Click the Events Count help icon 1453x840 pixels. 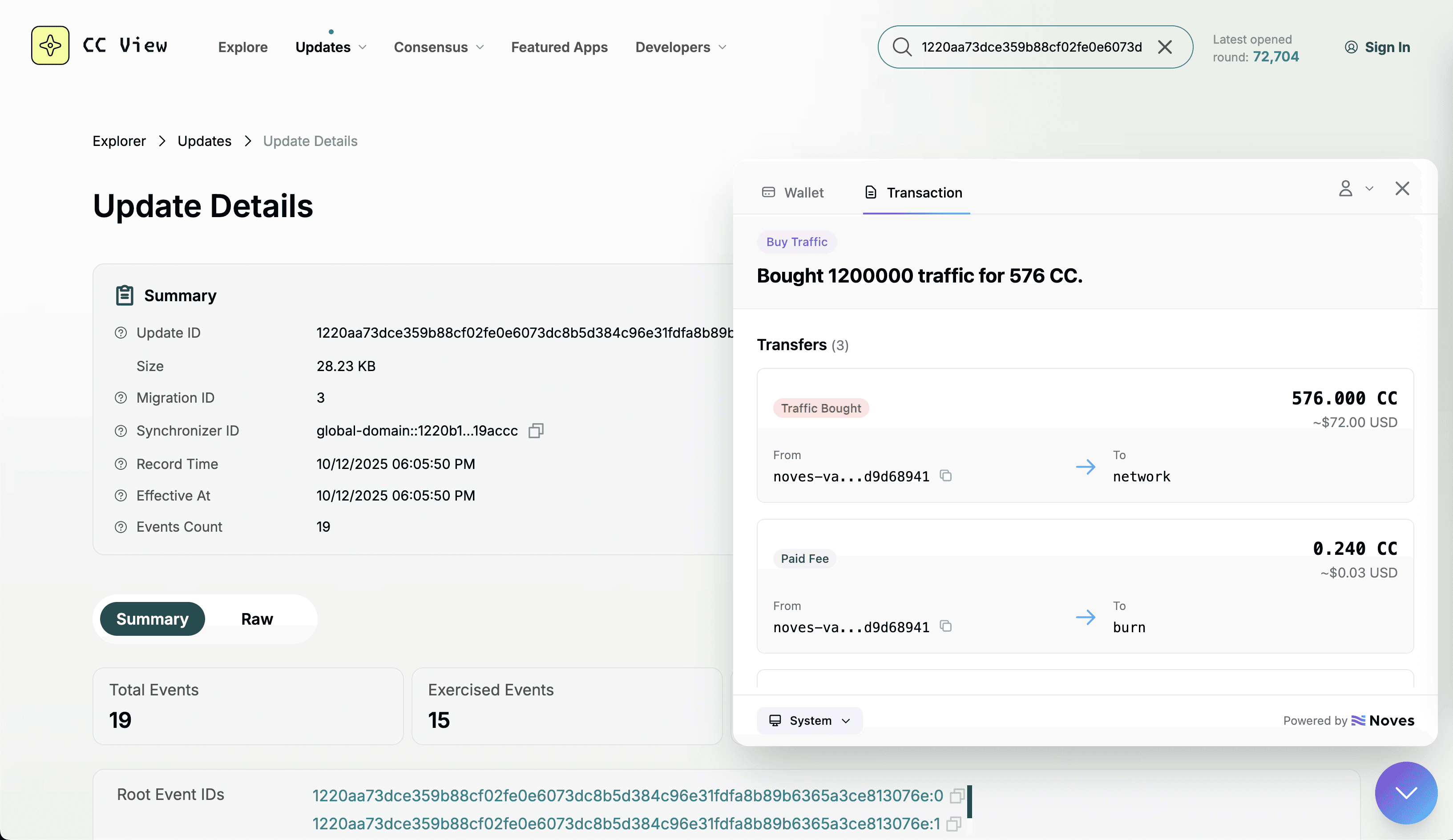pyautogui.click(x=121, y=527)
